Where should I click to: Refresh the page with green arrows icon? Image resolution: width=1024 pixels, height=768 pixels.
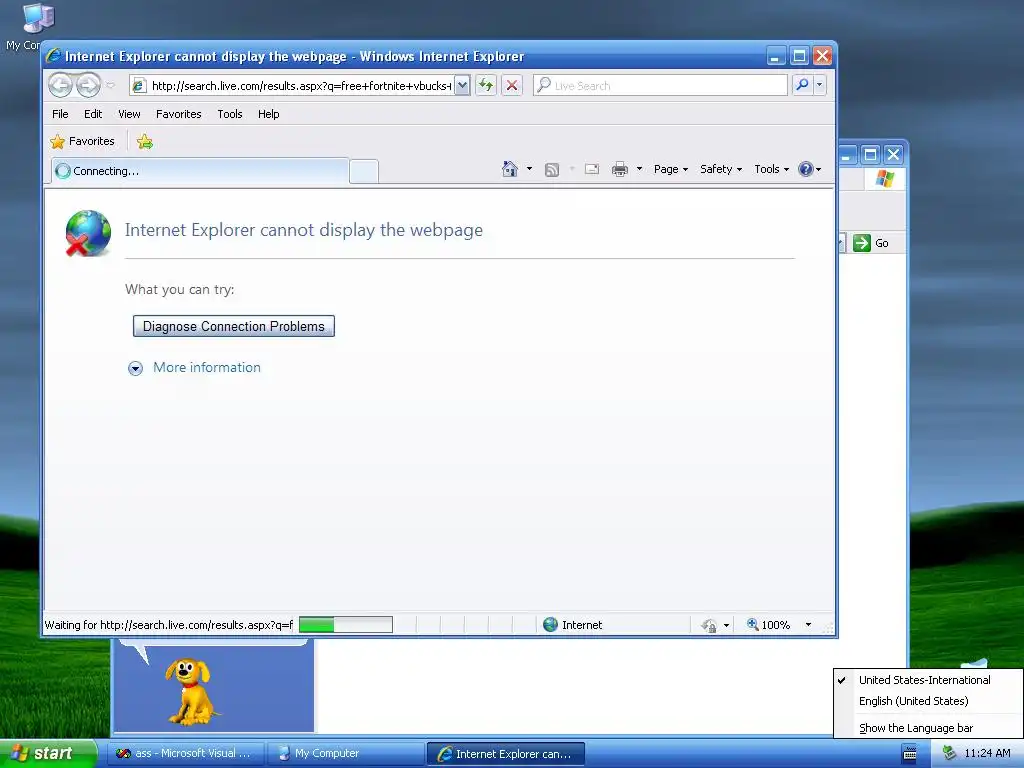point(486,86)
